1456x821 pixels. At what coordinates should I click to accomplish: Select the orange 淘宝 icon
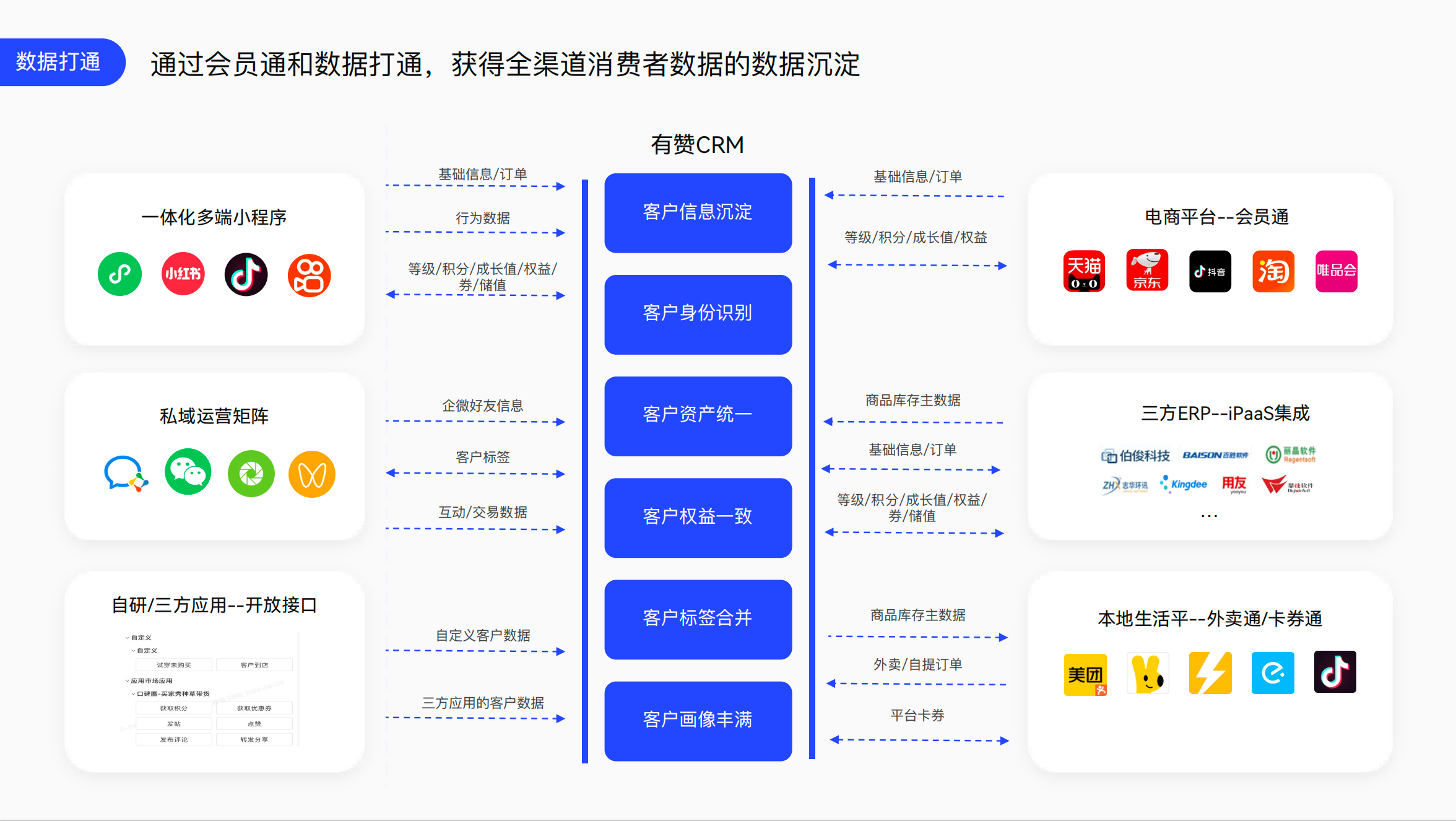coord(1273,271)
